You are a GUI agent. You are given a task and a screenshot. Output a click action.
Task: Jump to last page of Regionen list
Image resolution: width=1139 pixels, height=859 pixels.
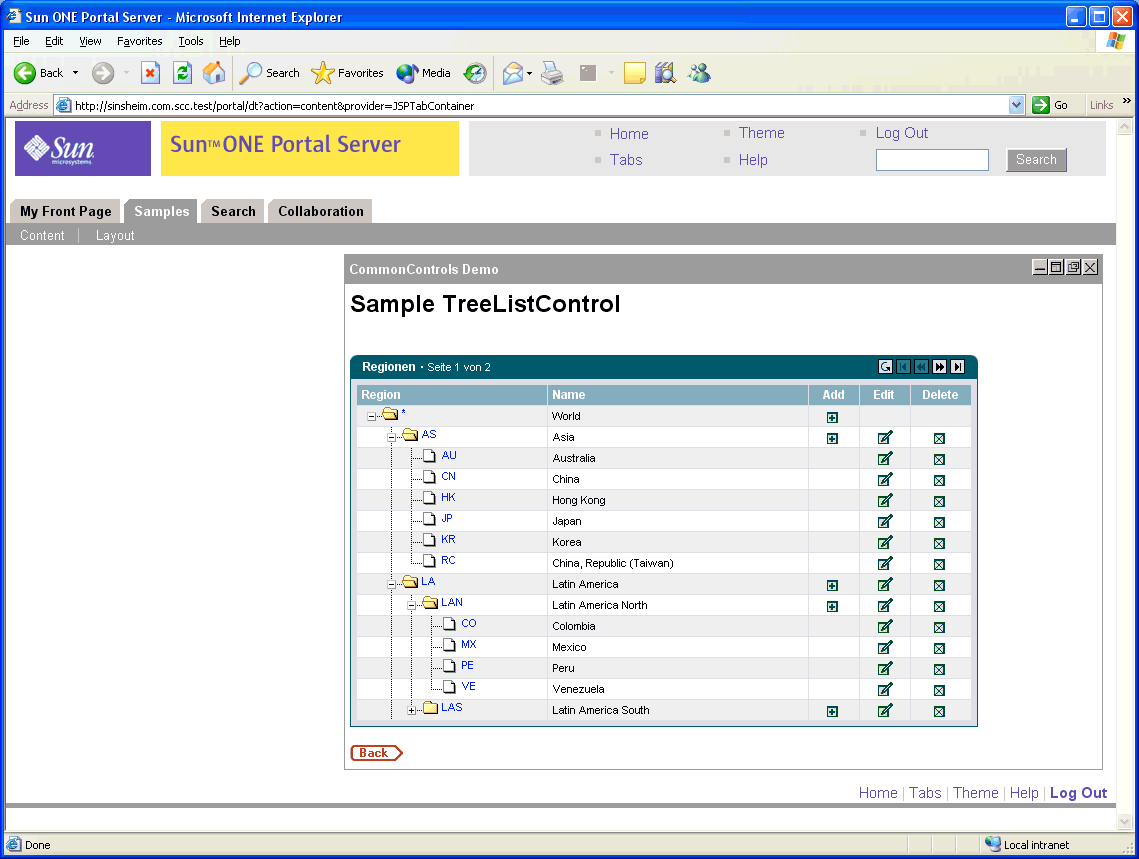click(x=958, y=367)
